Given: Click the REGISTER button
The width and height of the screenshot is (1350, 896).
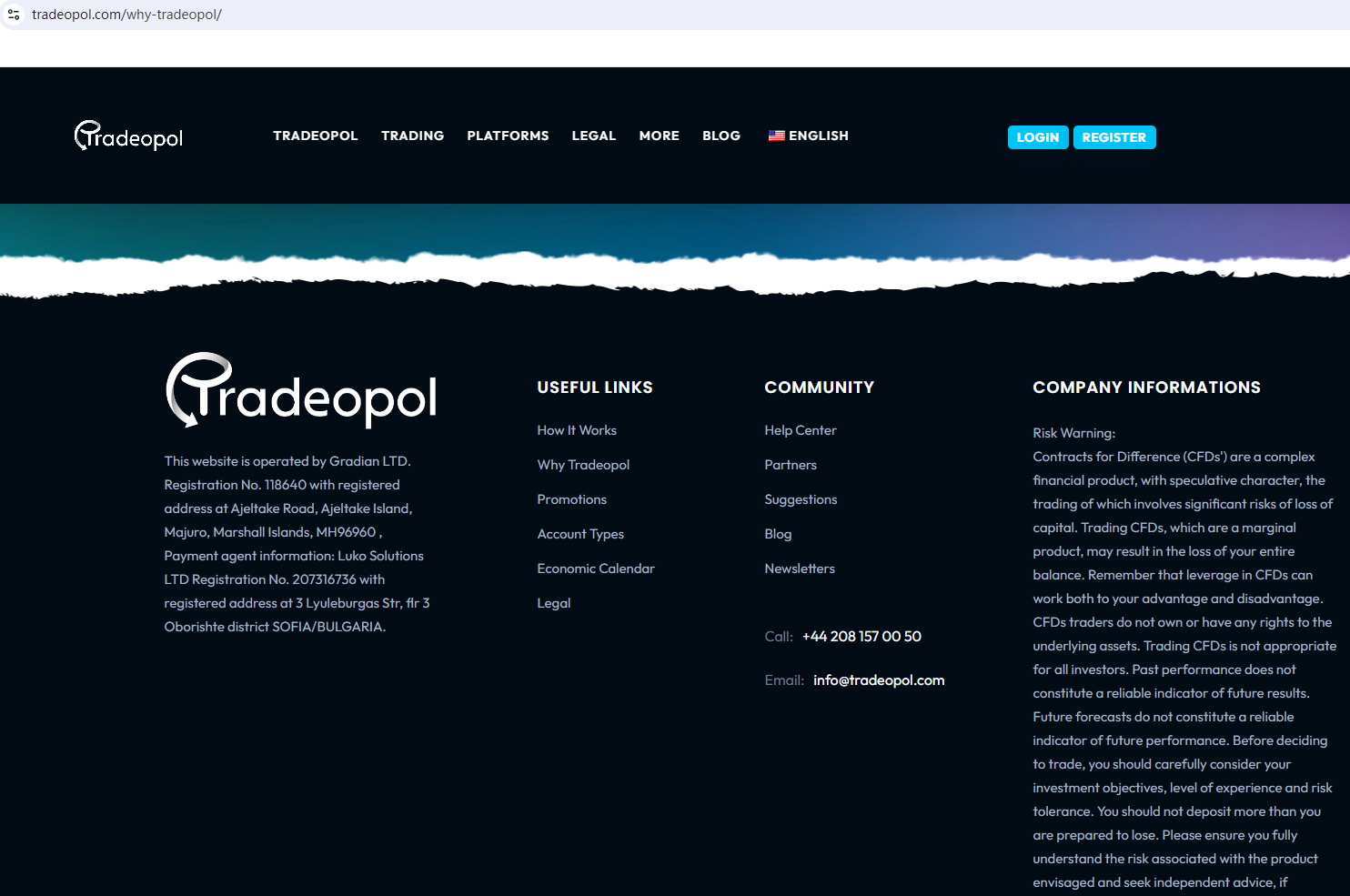Looking at the screenshot, I should click(1114, 137).
